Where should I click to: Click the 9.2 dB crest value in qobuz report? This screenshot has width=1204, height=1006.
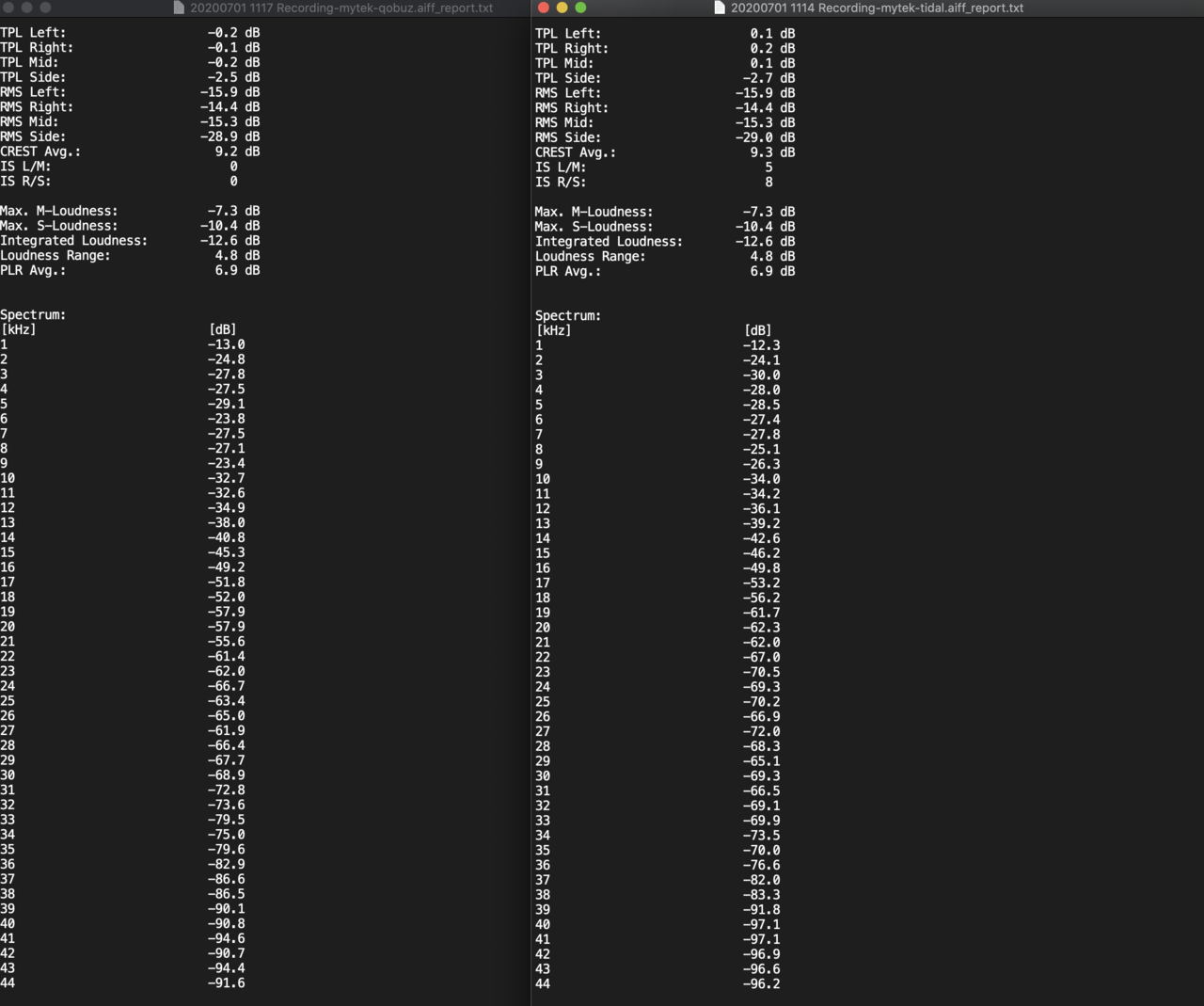(x=237, y=152)
